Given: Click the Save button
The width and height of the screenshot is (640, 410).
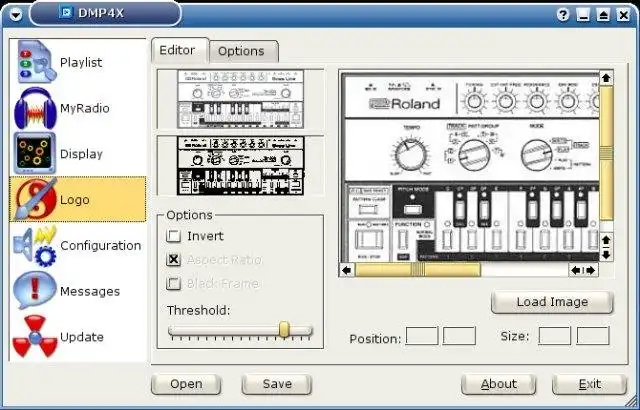Looking at the screenshot, I should [277, 384].
